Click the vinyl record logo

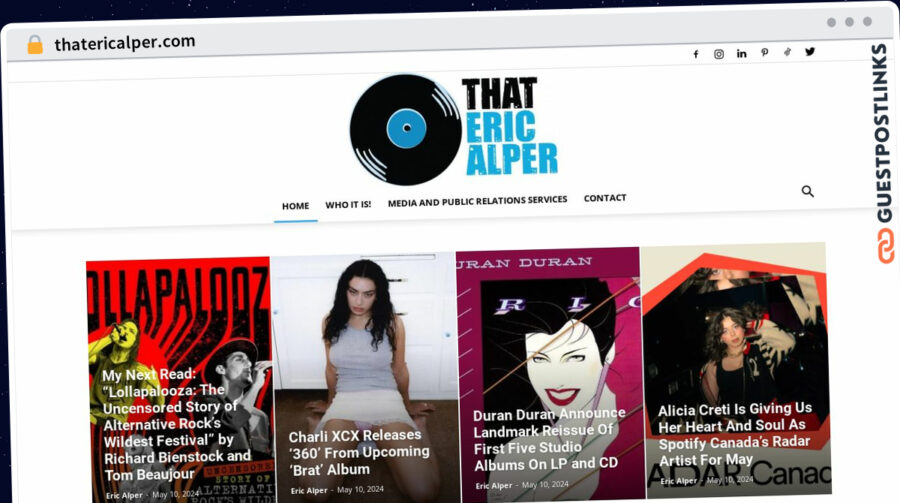(x=406, y=130)
